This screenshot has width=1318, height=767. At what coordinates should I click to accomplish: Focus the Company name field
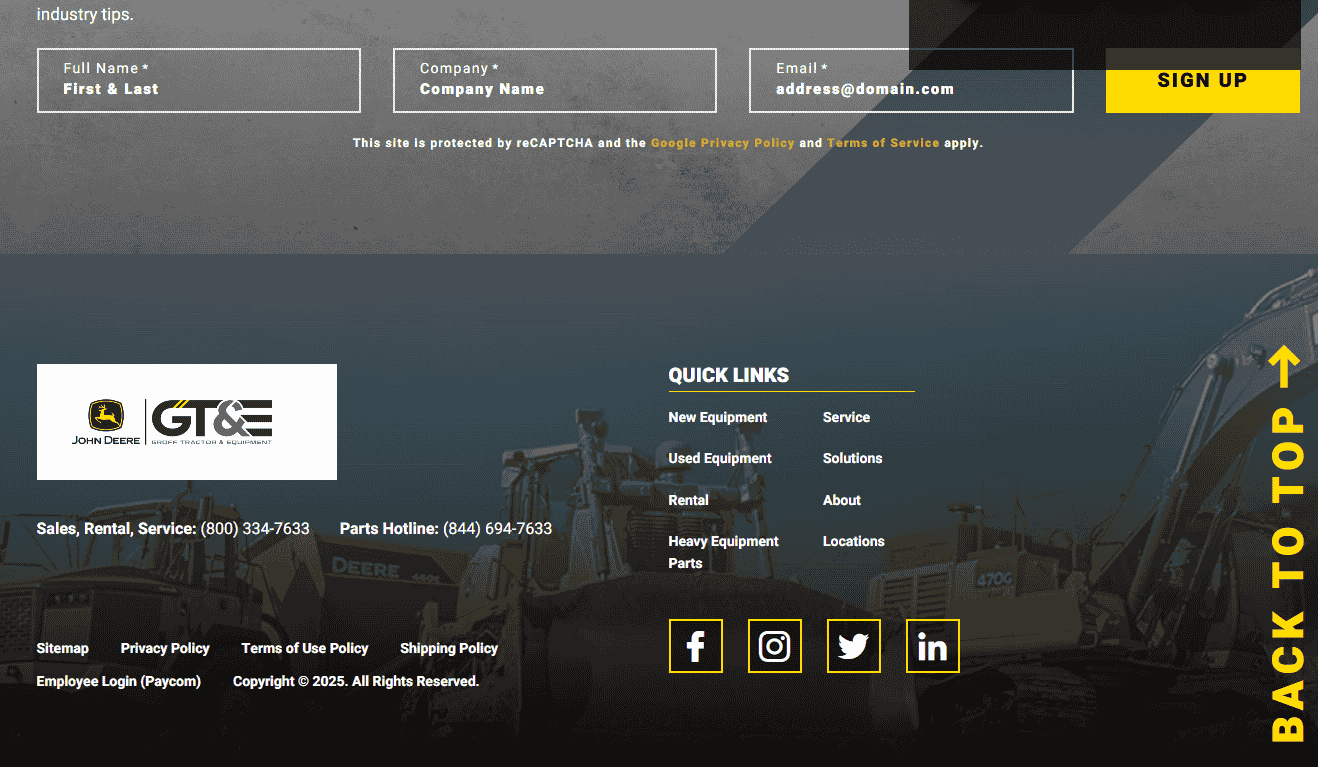pyautogui.click(x=554, y=81)
